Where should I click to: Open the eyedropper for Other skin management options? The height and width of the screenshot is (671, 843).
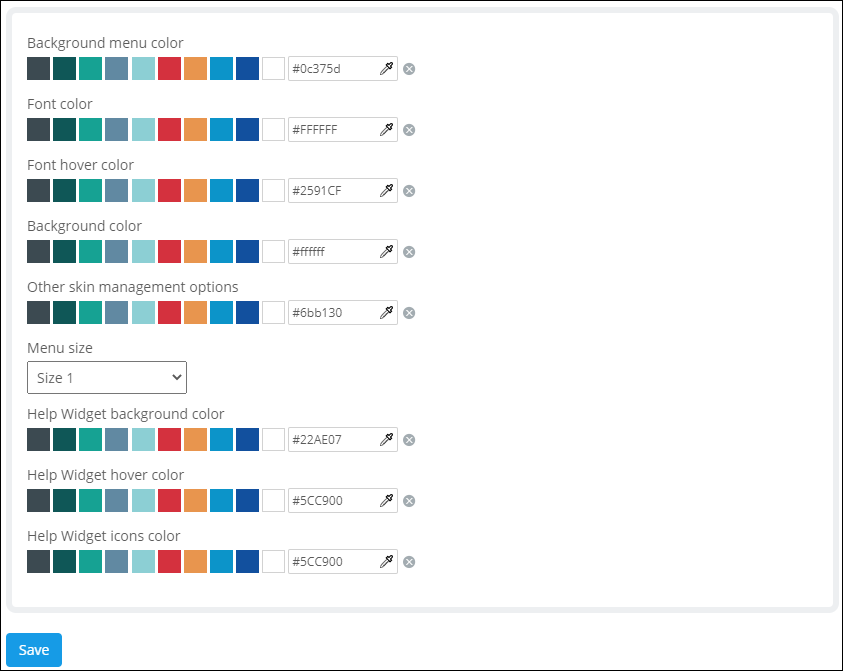pos(387,312)
